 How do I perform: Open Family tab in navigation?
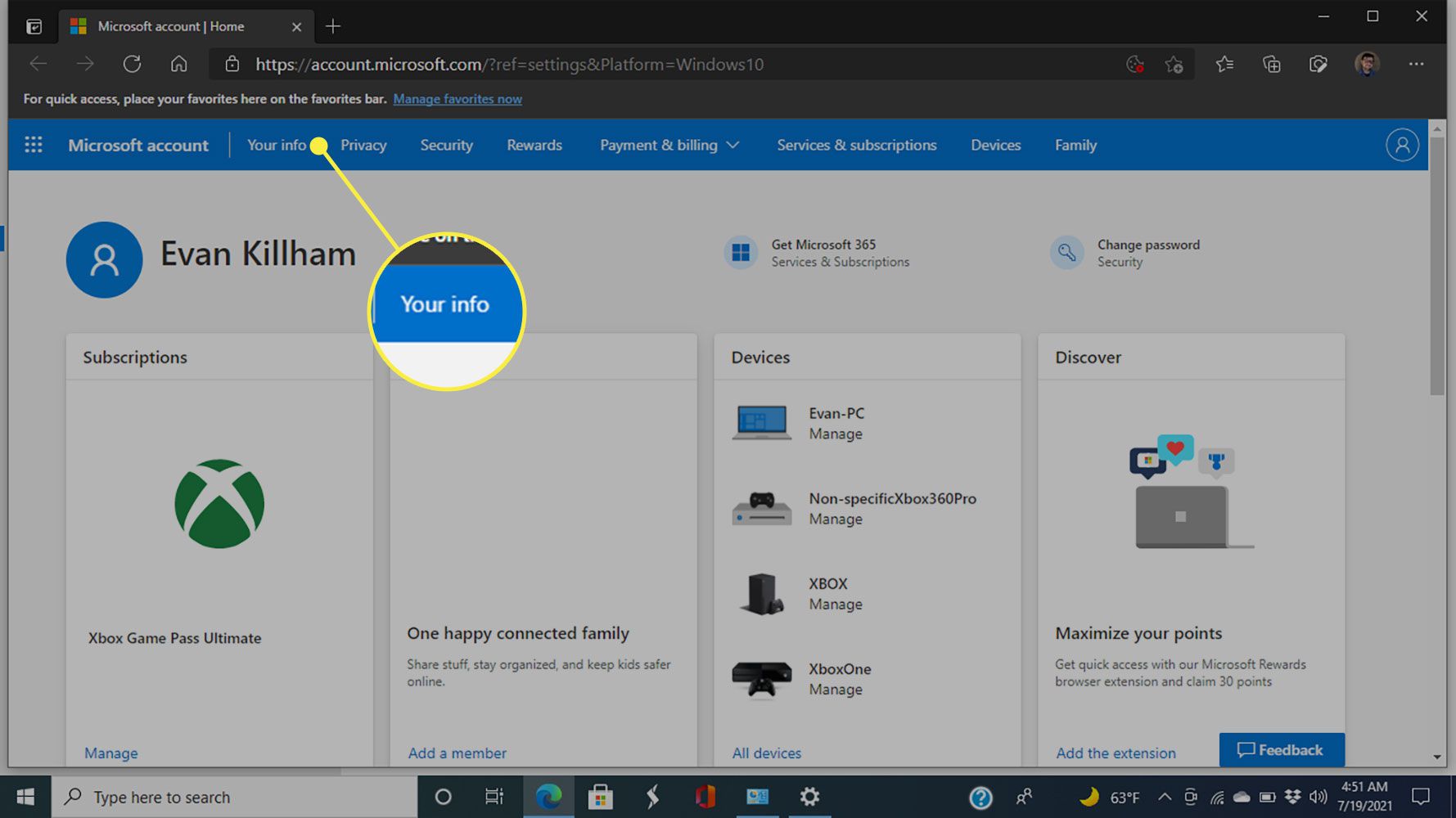pos(1075,145)
